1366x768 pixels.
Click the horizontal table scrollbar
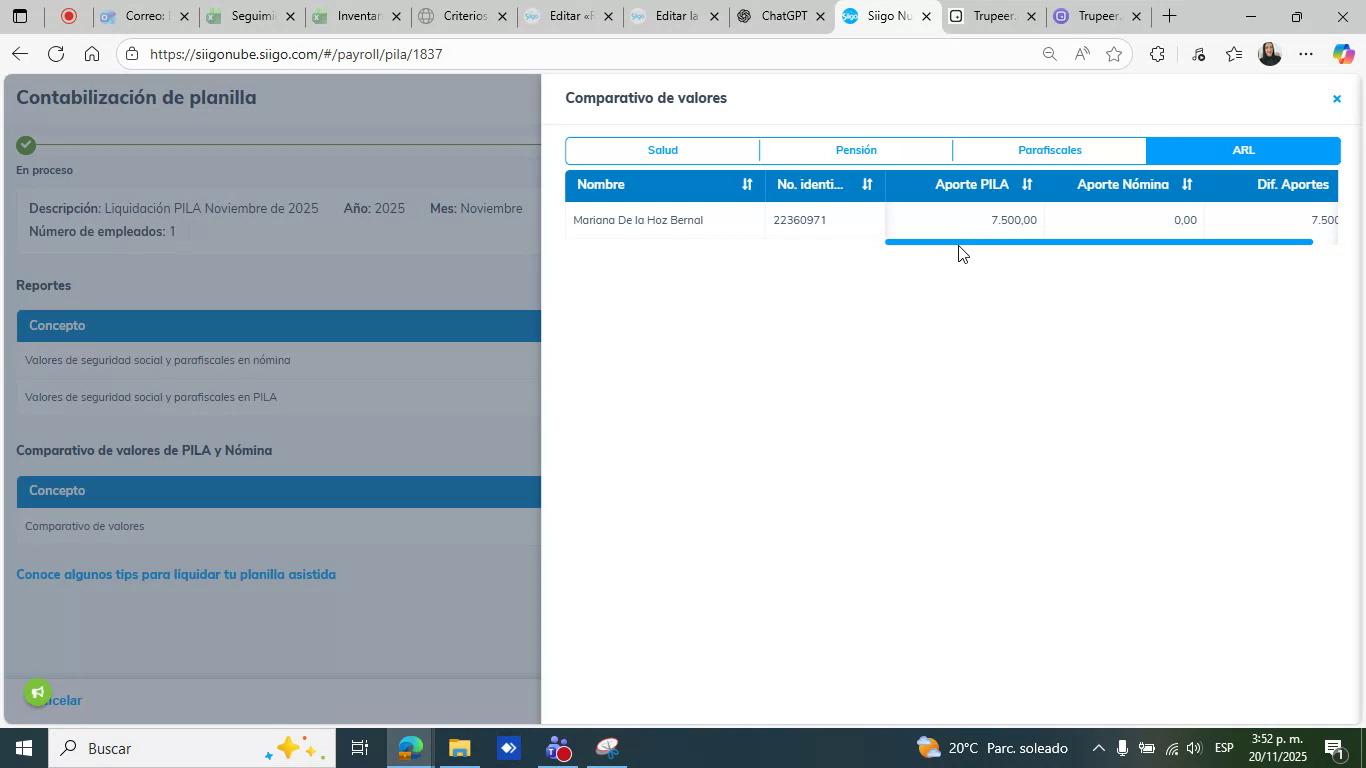1098,242
